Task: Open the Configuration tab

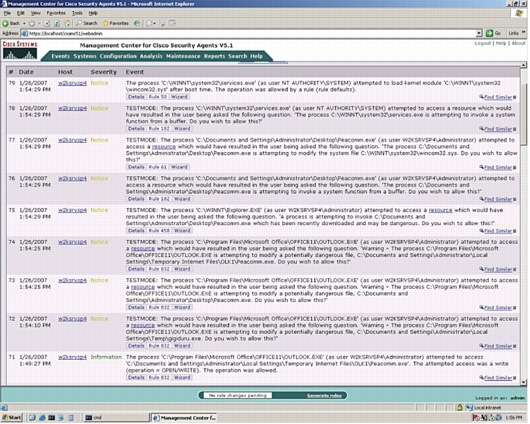Action: tap(118, 56)
